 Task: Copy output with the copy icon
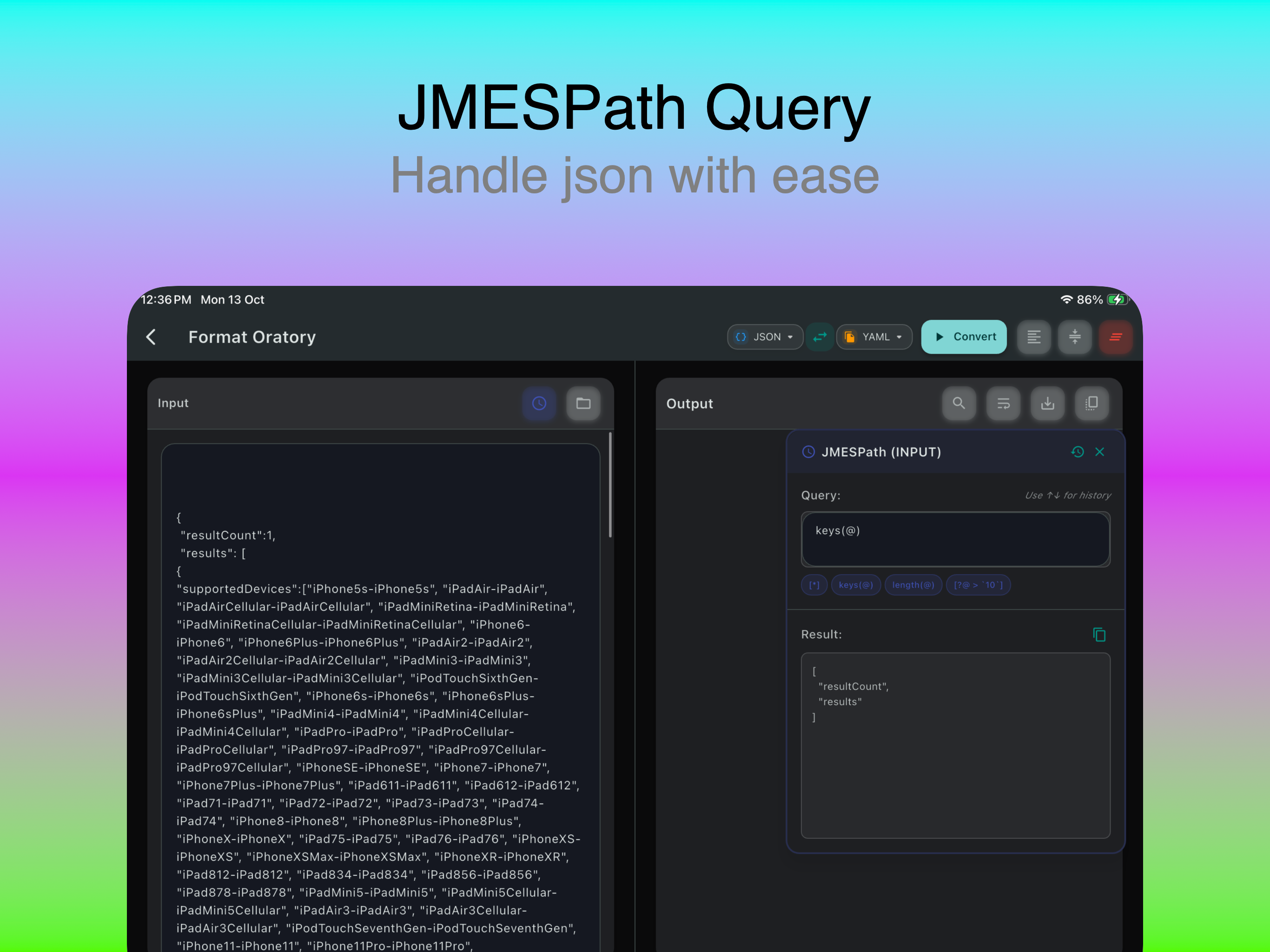pos(1091,403)
